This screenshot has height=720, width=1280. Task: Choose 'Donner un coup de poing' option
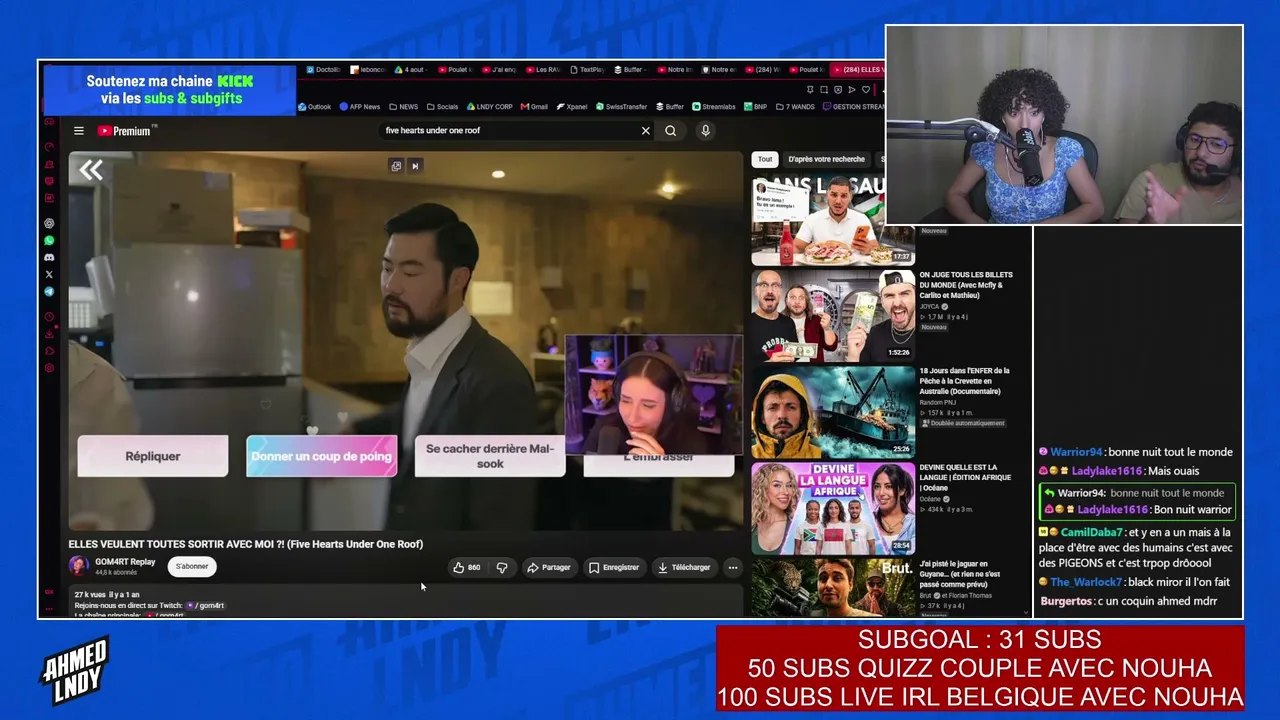coord(322,456)
